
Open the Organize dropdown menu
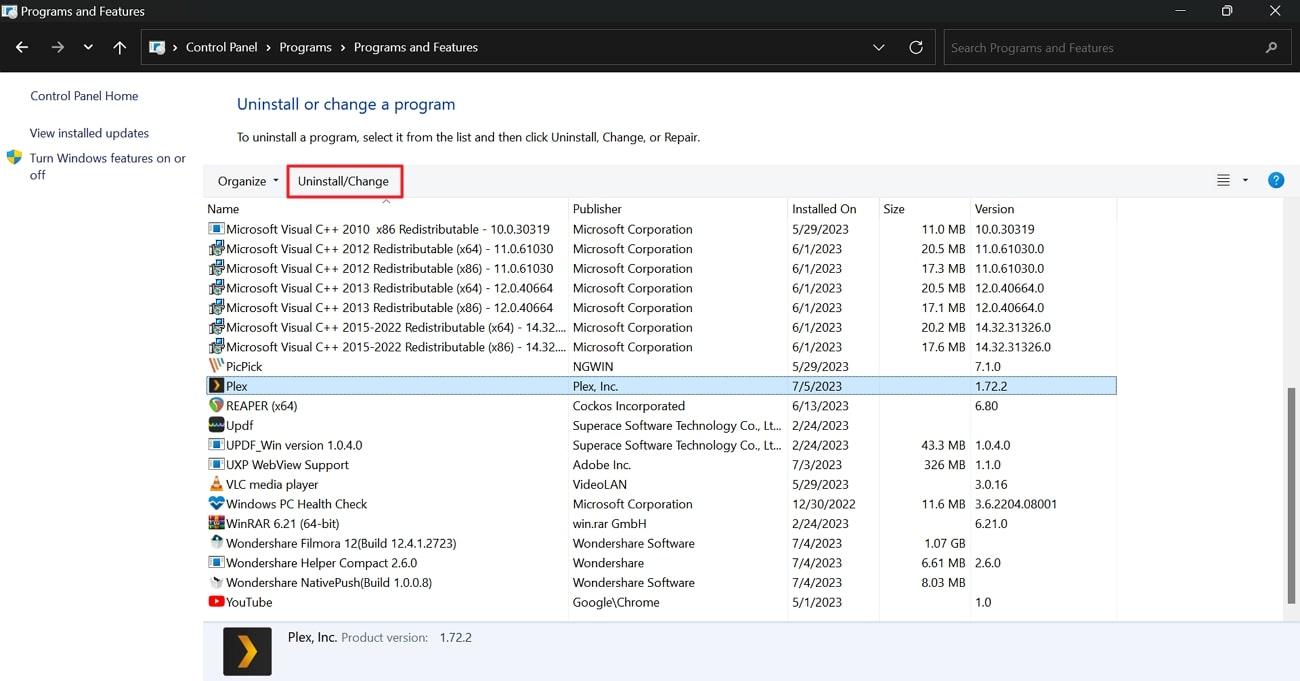(248, 181)
